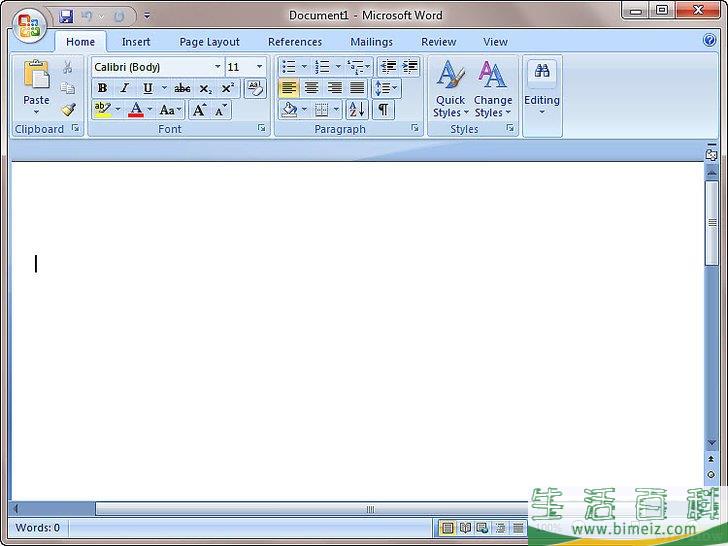Open underline style options arrow
The height and width of the screenshot is (546, 728).
pyautogui.click(x=164, y=88)
